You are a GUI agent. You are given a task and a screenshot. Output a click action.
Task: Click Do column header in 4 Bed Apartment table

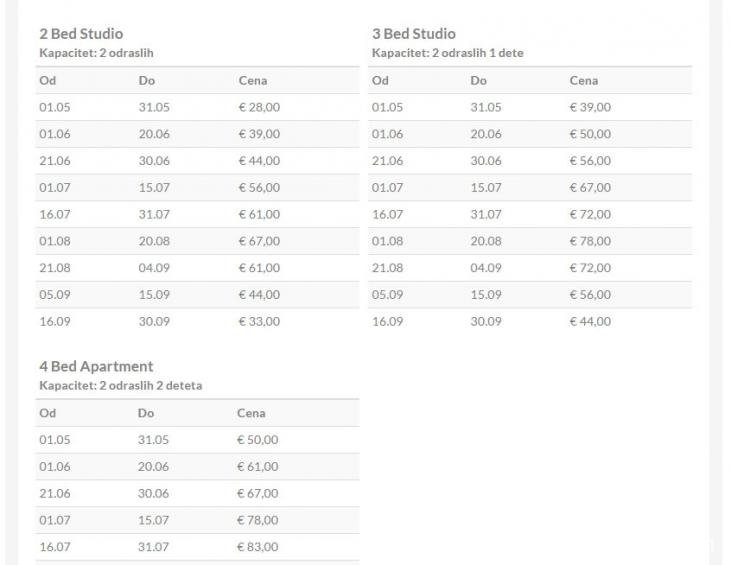pyautogui.click(x=146, y=413)
